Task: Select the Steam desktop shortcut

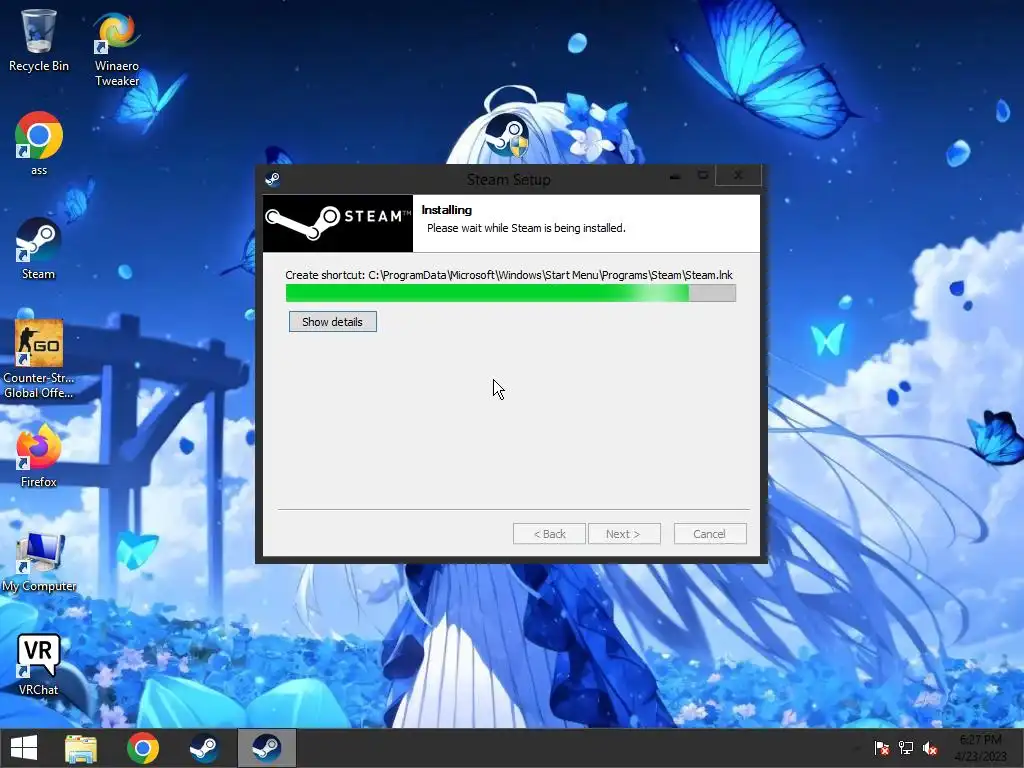Action: coord(39,248)
